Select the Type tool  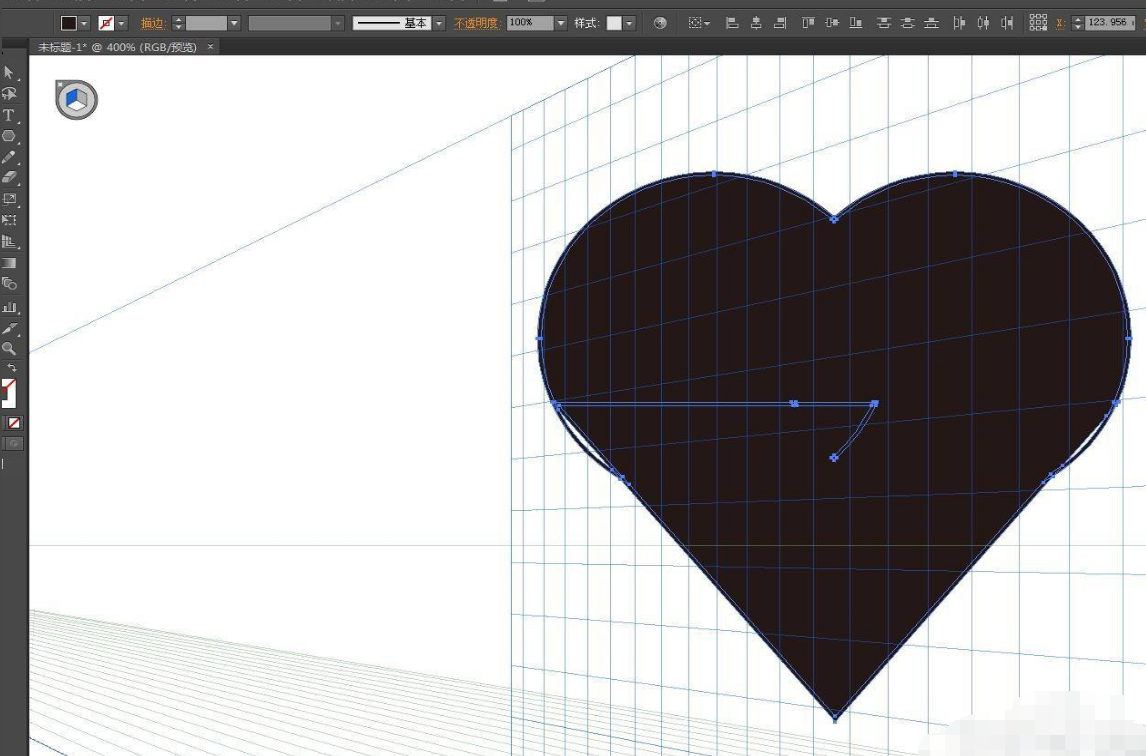[9, 115]
